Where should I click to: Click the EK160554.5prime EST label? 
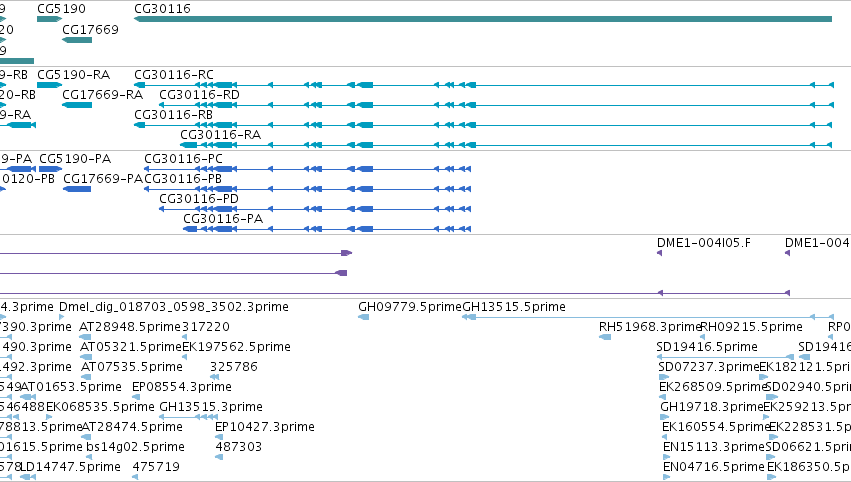coord(716,427)
